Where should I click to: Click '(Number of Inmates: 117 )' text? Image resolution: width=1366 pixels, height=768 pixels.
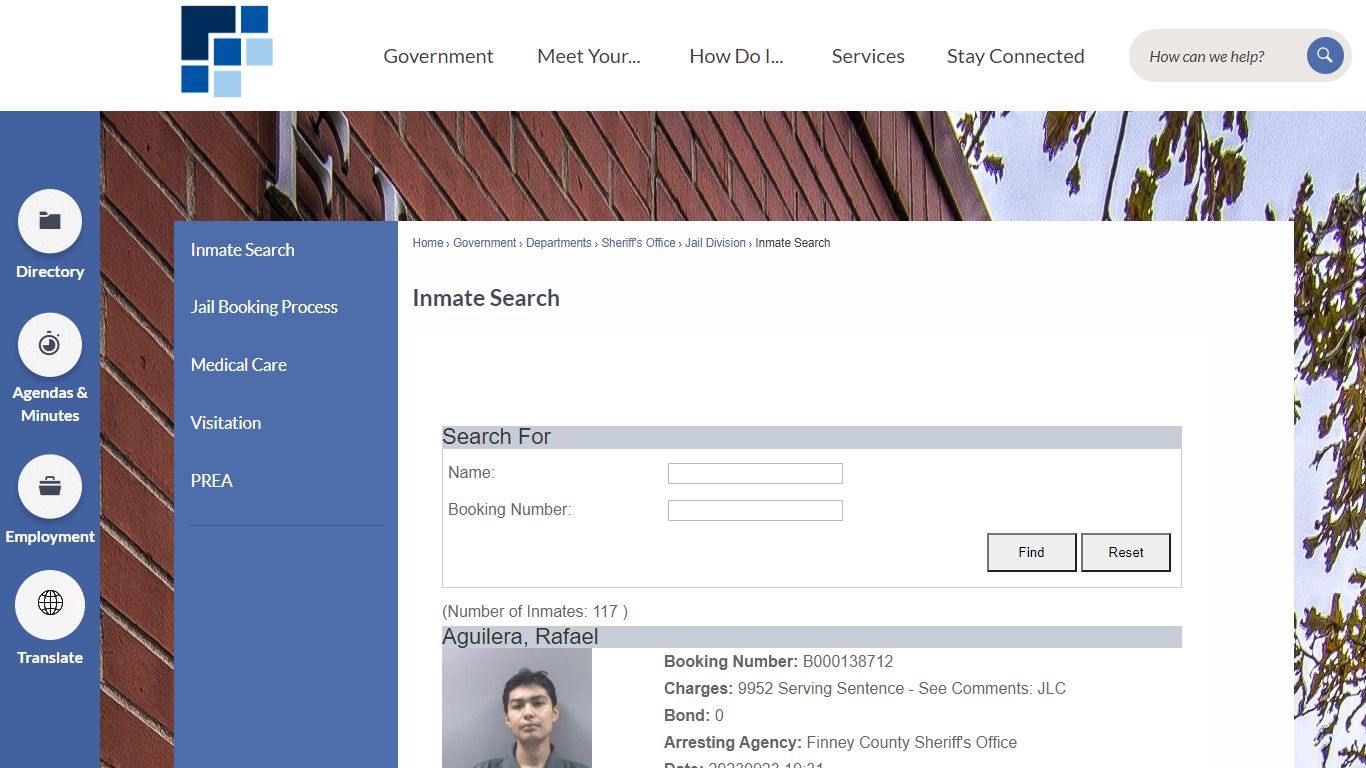click(x=535, y=611)
